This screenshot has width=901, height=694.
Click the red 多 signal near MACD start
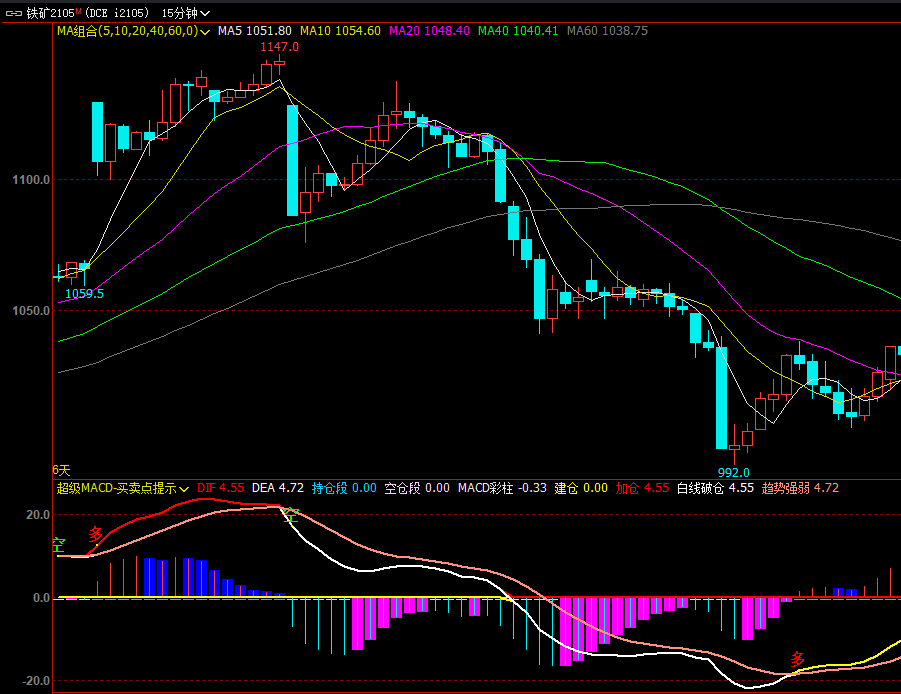click(95, 534)
